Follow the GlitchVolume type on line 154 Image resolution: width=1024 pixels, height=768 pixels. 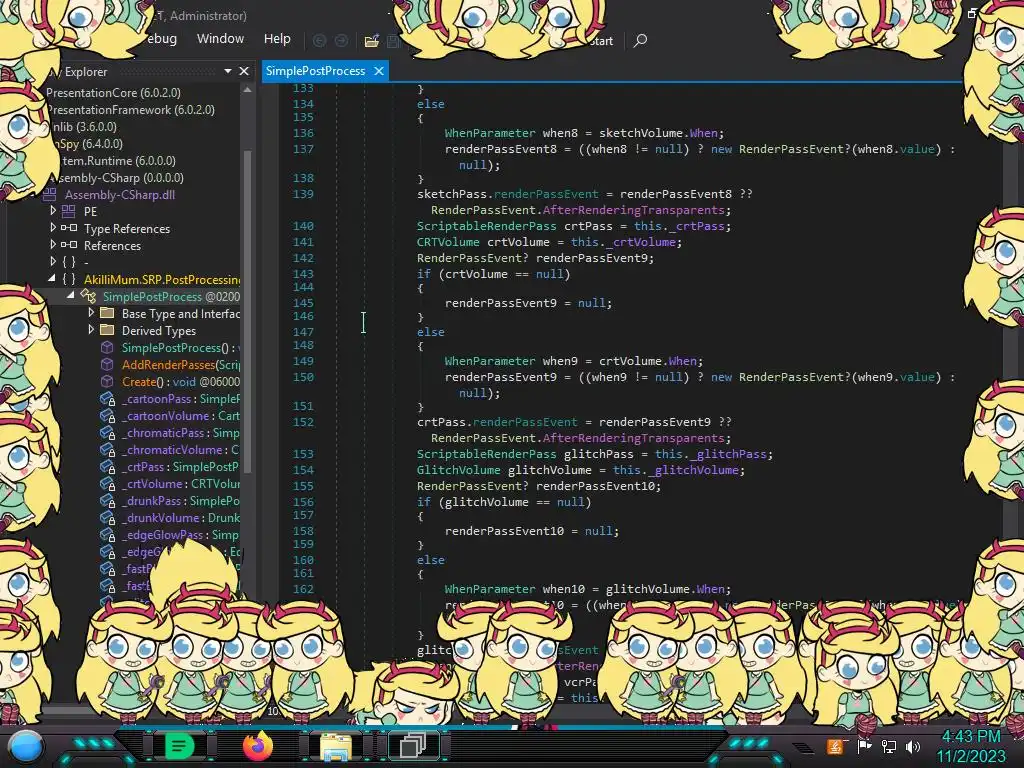(x=458, y=470)
